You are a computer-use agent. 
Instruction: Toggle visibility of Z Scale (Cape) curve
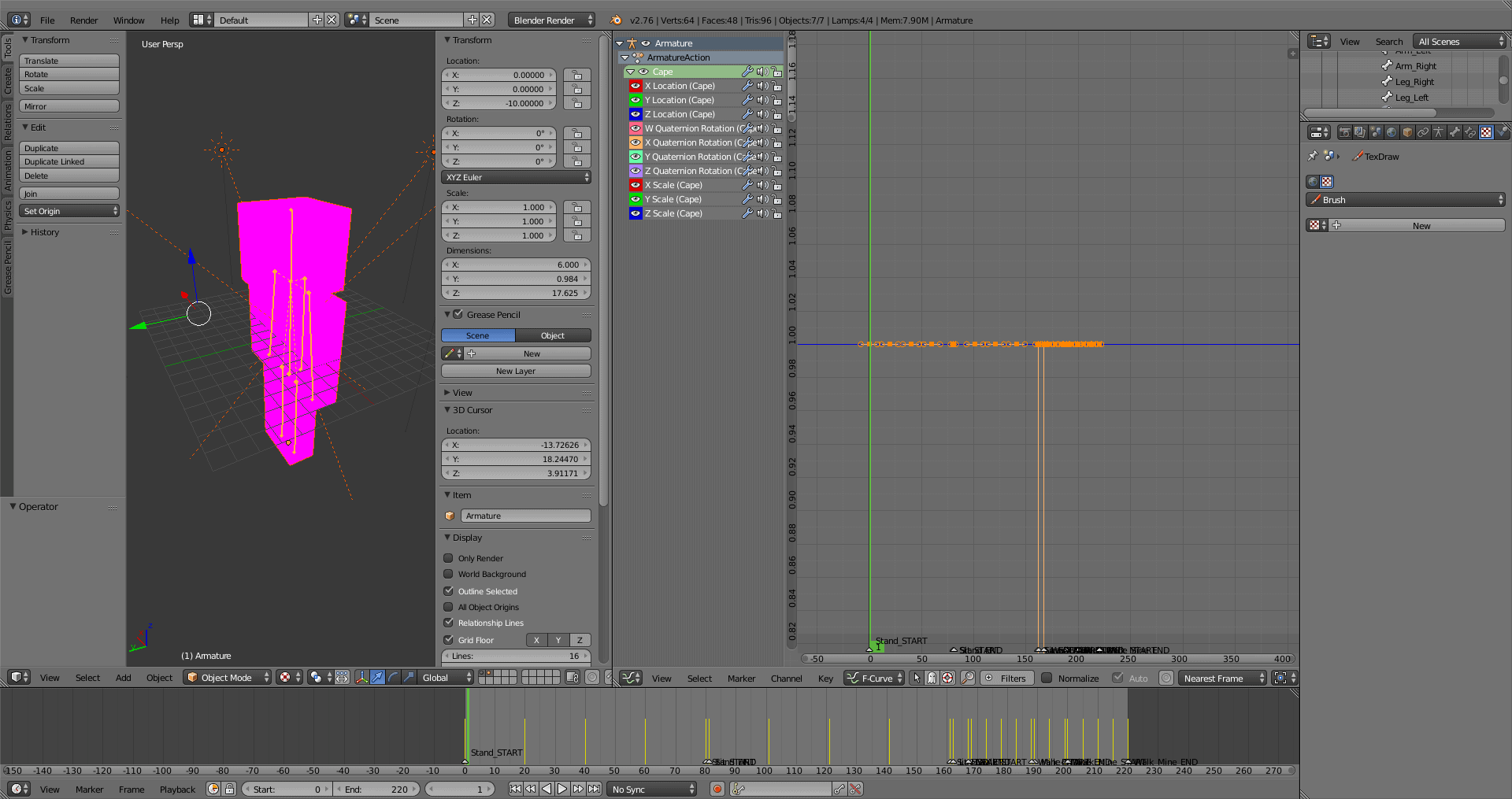coord(636,213)
